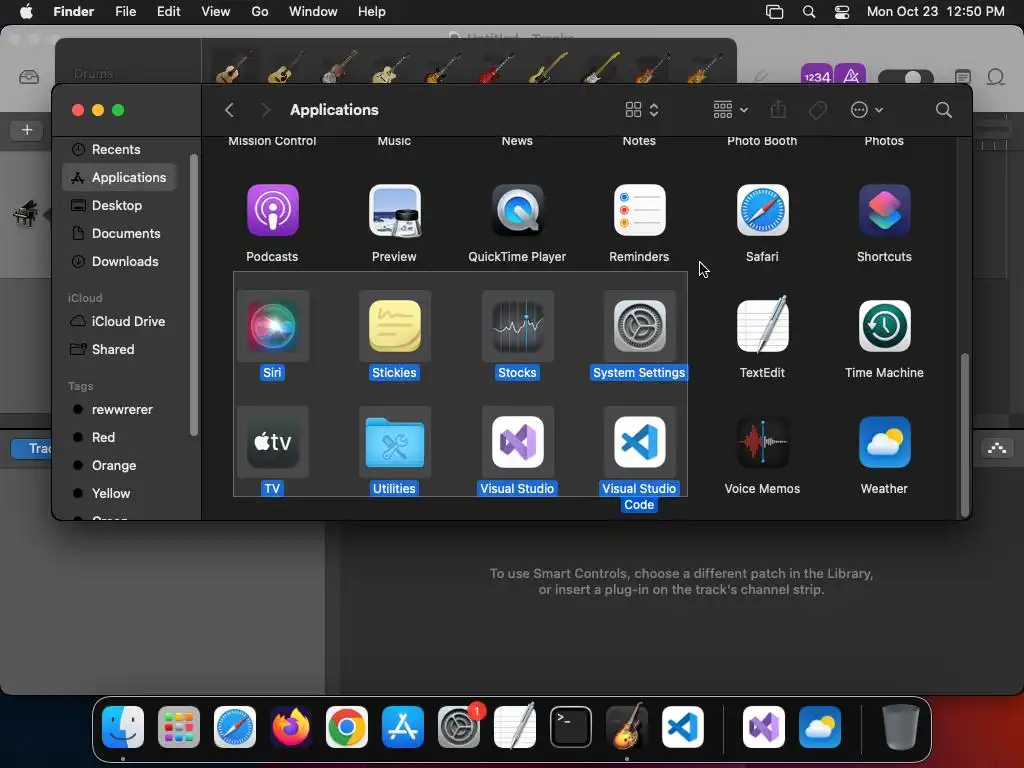Select Safari in the Applications folder
Viewport: 1024px width, 768px height.
coord(762,210)
